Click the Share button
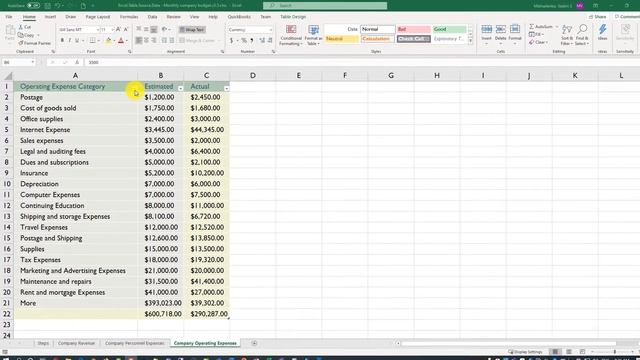Viewport: 640px width, 360px height. click(x=598, y=17)
